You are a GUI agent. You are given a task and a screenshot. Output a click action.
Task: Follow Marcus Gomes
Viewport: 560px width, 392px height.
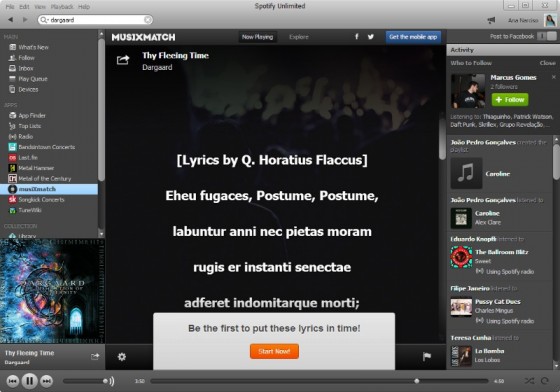[x=510, y=100]
